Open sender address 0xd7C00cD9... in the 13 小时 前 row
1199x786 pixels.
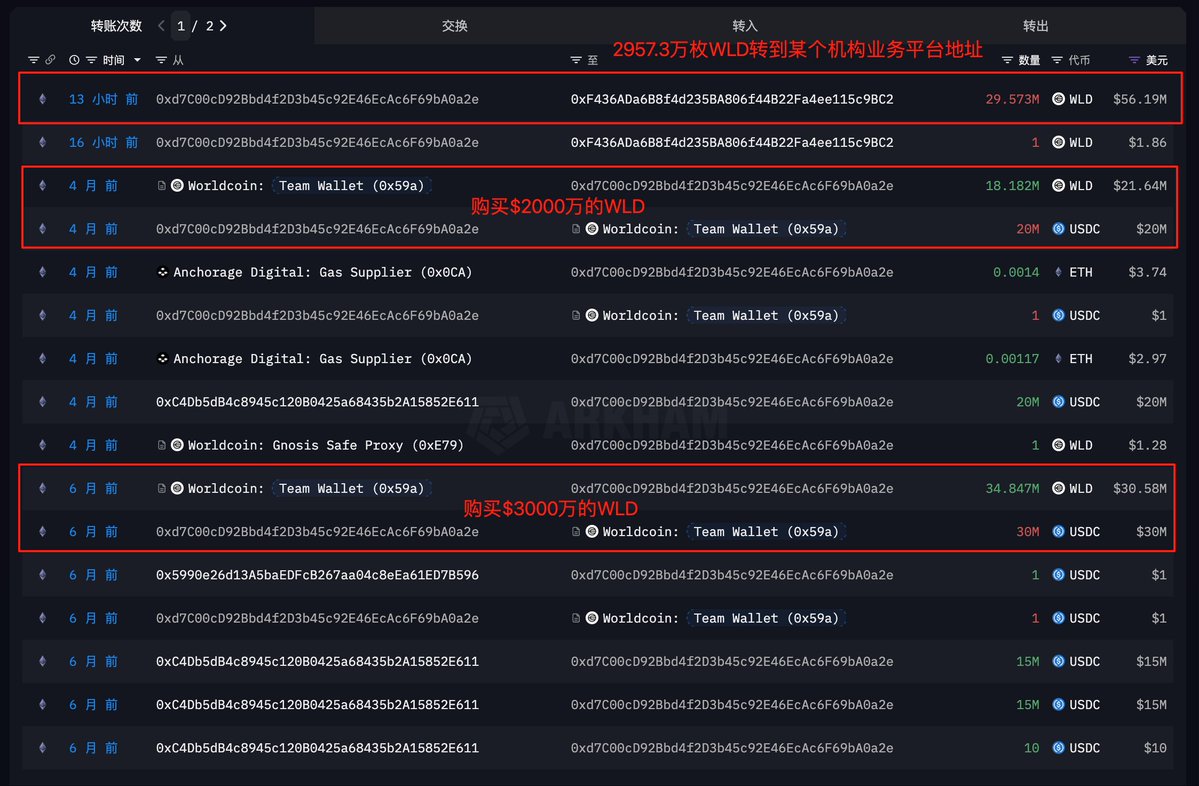317,99
